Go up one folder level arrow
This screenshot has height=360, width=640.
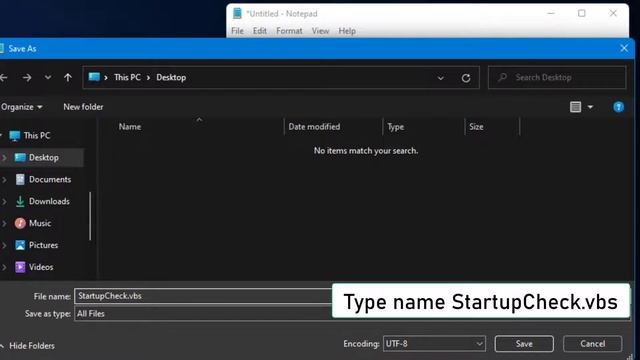pos(68,77)
